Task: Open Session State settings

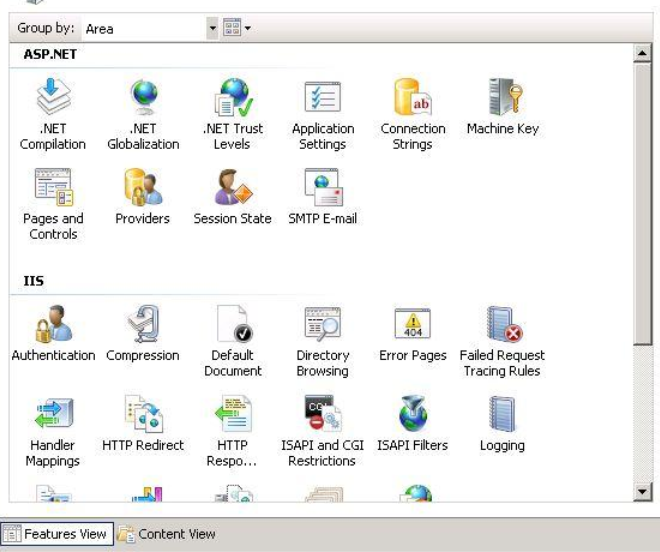Action: (x=232, y=188)
